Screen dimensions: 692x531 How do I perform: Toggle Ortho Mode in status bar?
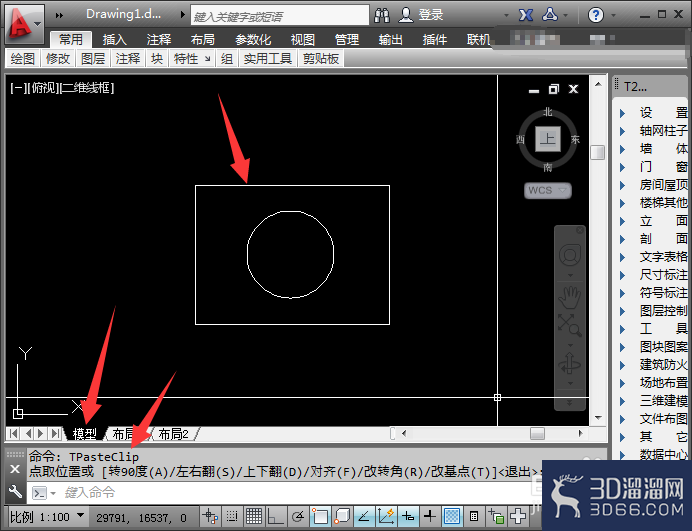click(x=276, y=516)
